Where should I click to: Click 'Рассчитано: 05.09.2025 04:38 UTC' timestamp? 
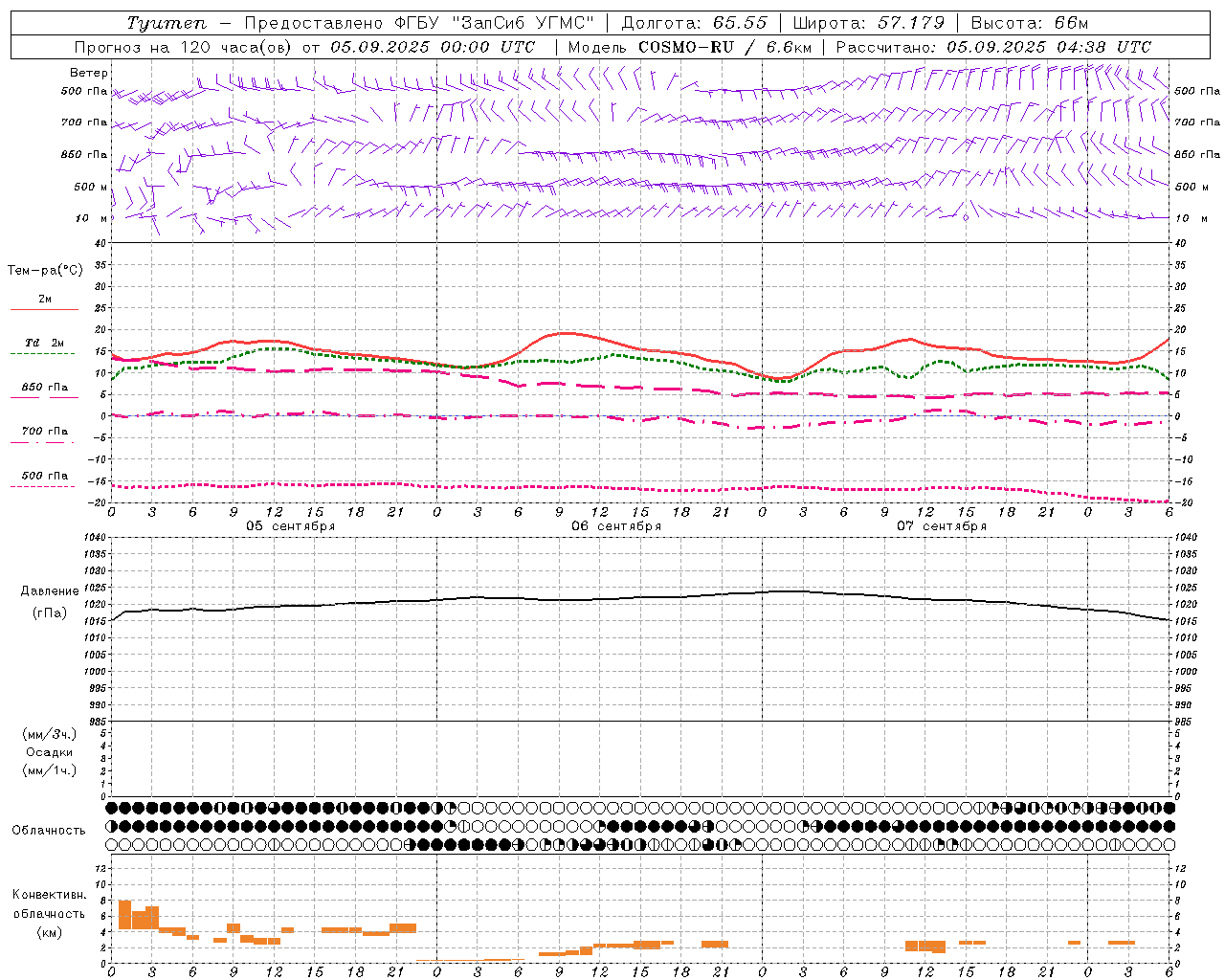[x=993, y=47]
